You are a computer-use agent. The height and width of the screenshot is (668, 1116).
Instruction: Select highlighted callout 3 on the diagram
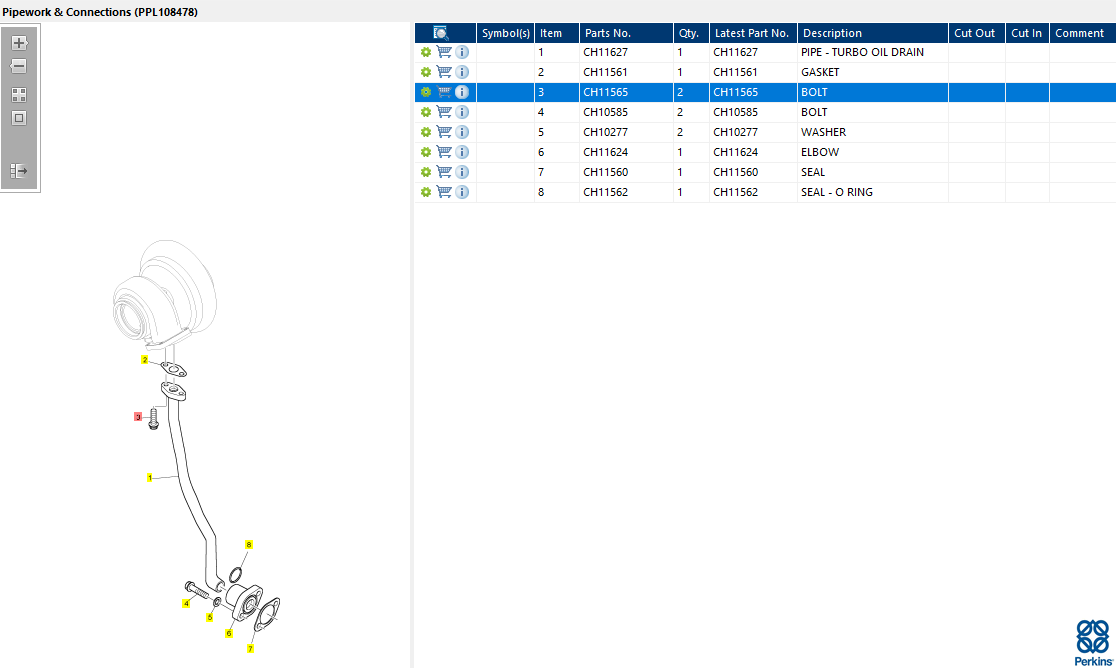pyautogui.click(x=138, y=417)
